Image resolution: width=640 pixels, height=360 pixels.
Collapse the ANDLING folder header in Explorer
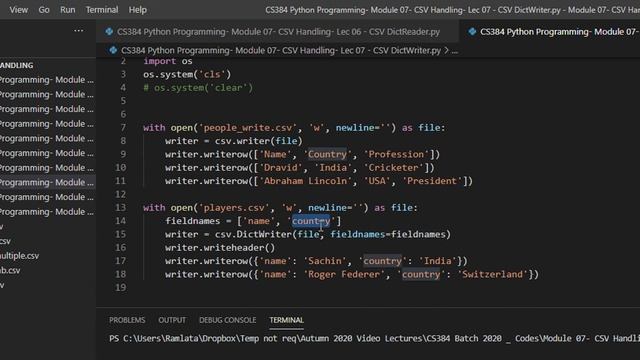pos(17,65)
